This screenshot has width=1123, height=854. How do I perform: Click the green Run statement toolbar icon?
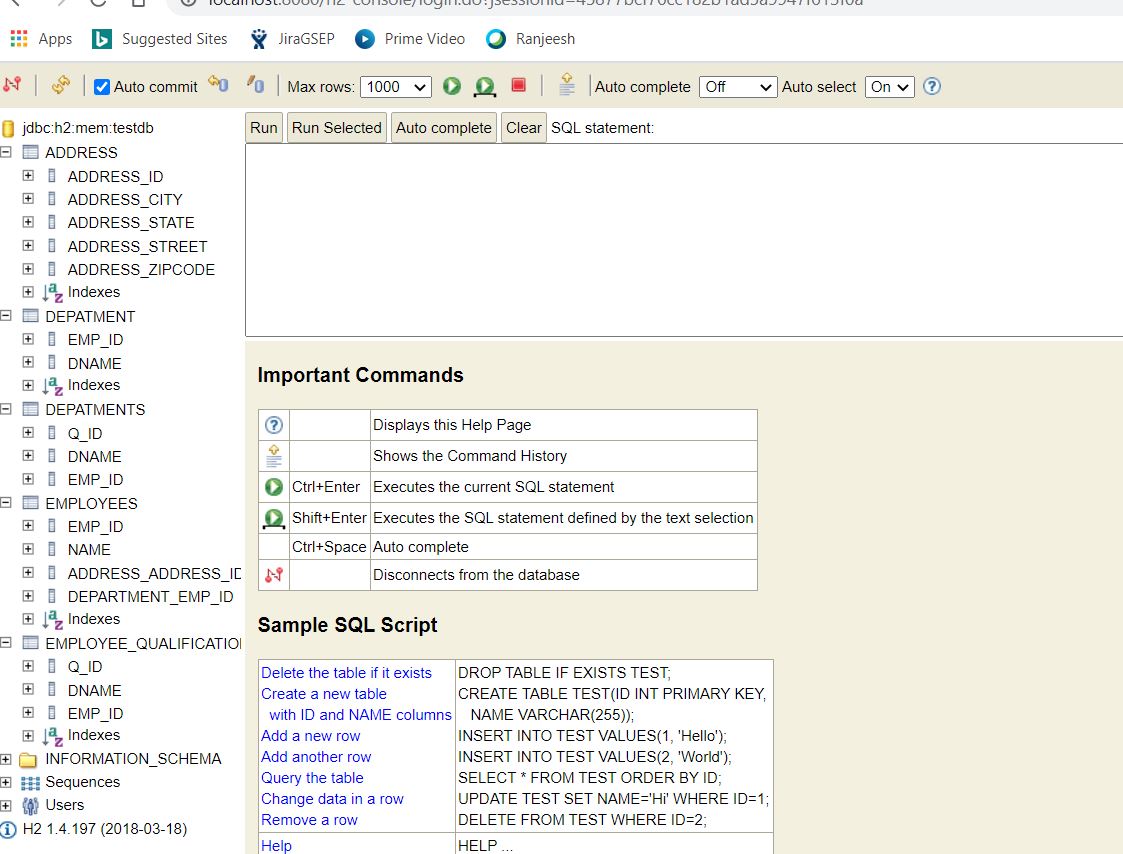pos(452,86)
